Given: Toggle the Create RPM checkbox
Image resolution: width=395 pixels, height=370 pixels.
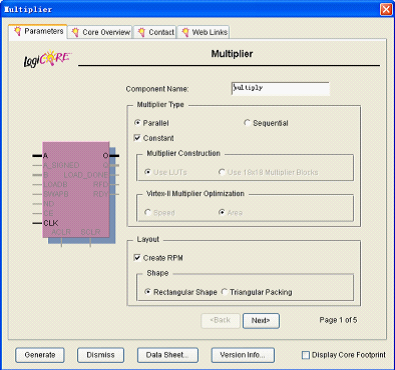Looking at the screenshot, I should pos(137,258).
